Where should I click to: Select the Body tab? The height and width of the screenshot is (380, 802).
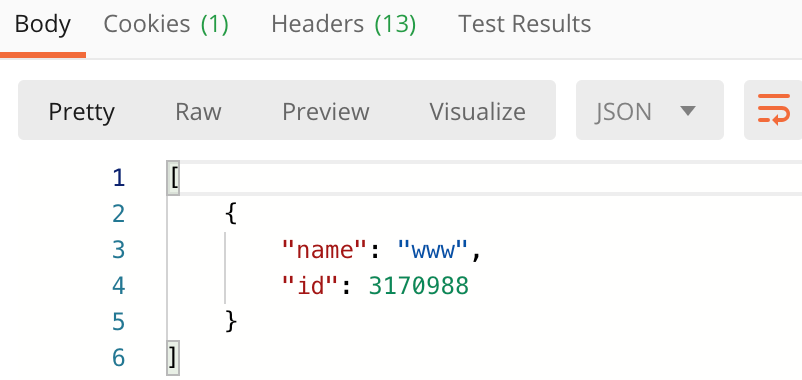(x=42, y=24)
